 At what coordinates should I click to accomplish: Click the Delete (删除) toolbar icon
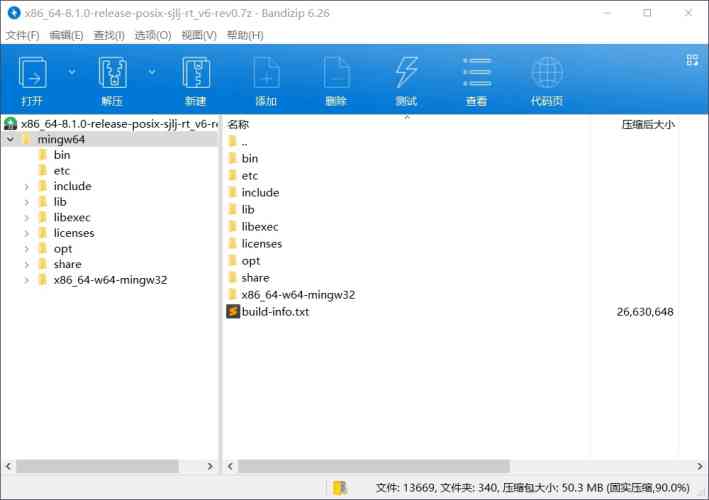point(336,73)
